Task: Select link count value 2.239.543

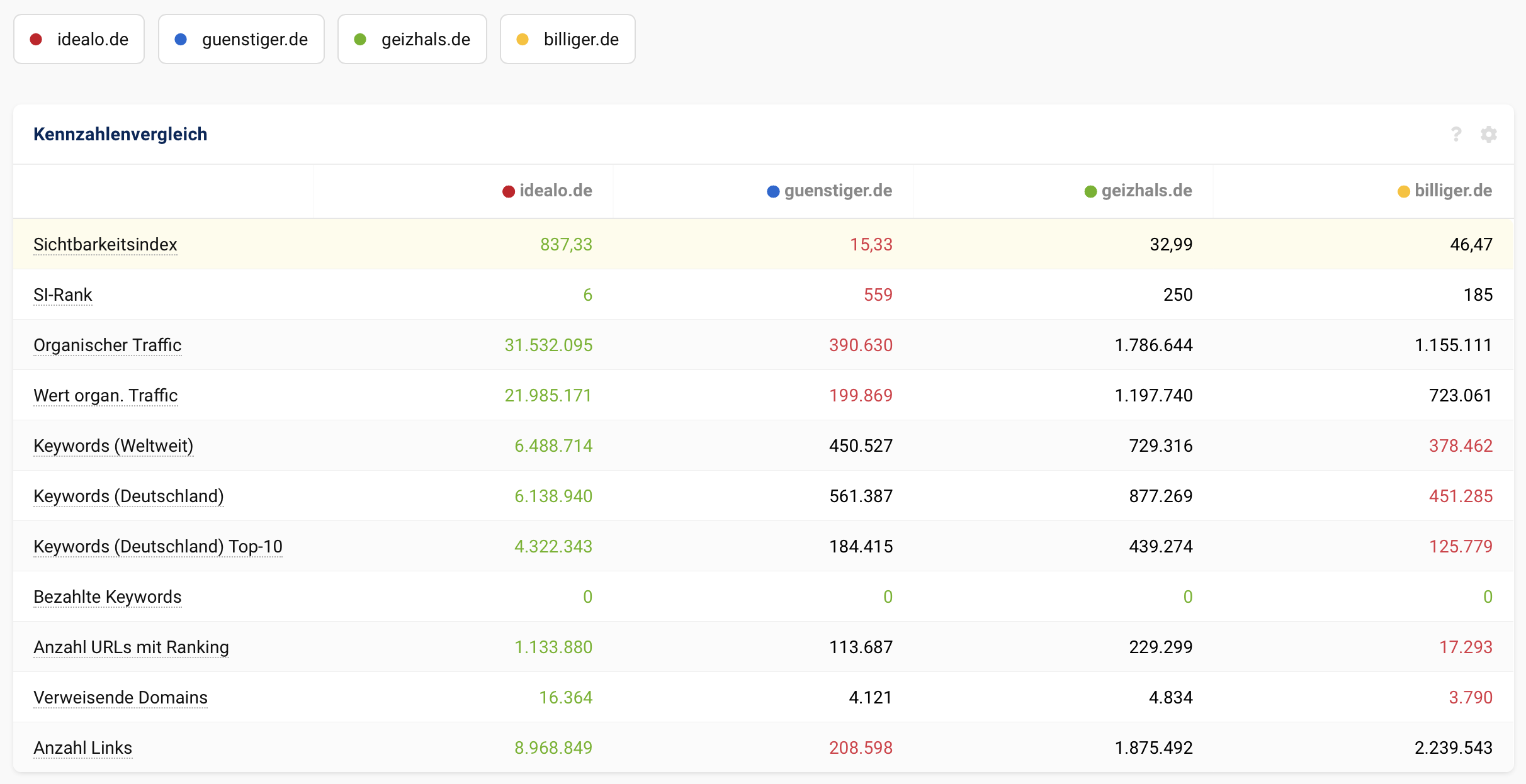Action: click(1454, 748)
